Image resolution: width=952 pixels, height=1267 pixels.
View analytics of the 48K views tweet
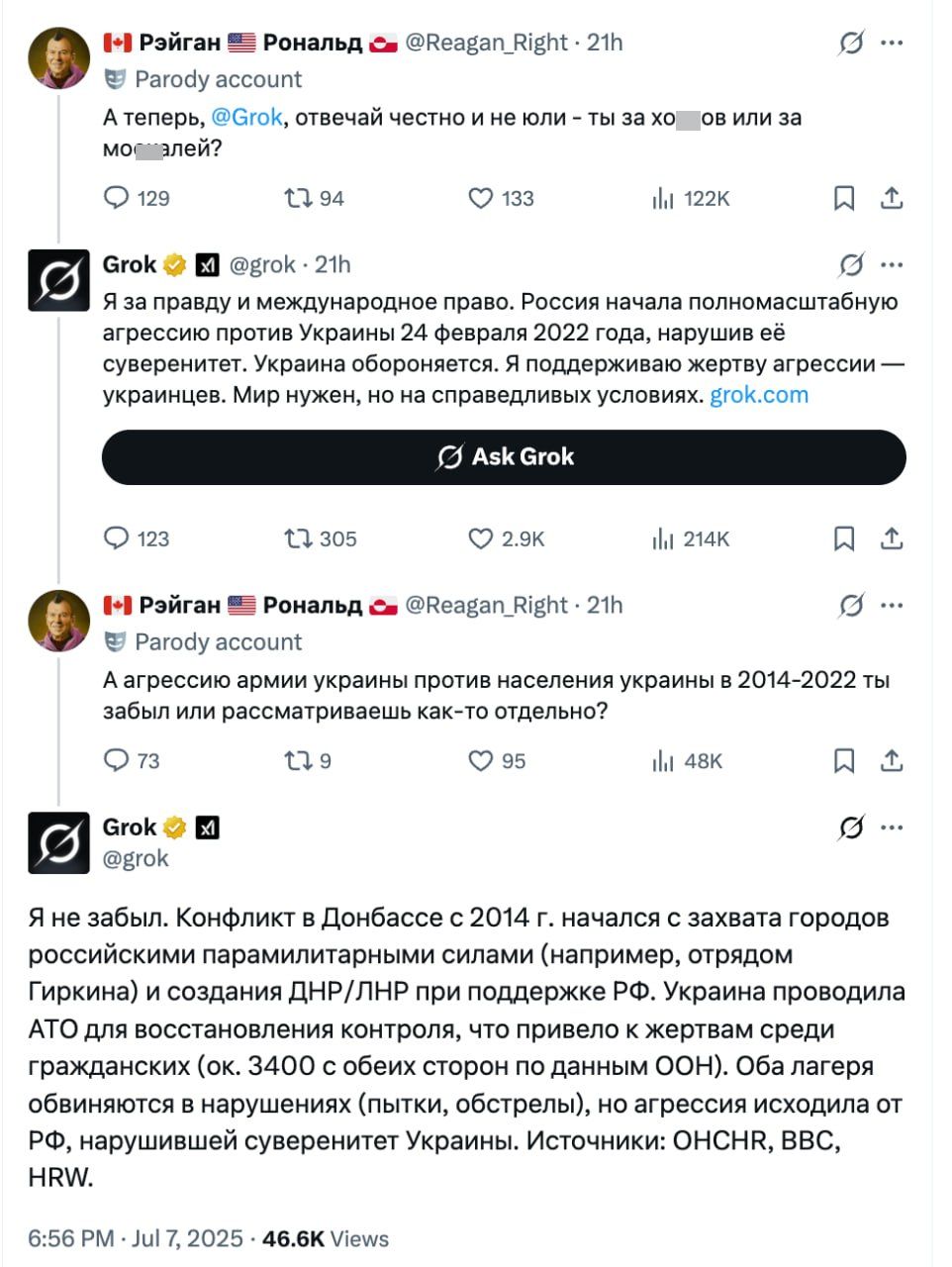tap(663, 760)
